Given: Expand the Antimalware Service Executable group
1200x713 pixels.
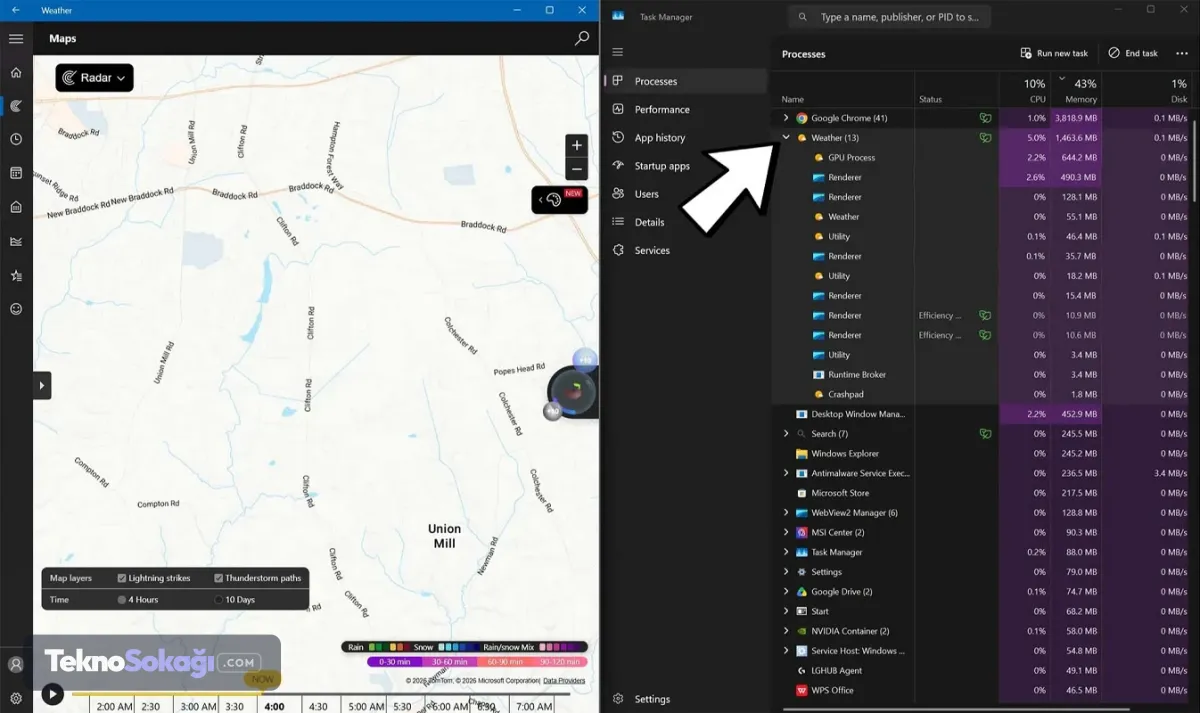Looking at the screenshot, I should (786, 473).
